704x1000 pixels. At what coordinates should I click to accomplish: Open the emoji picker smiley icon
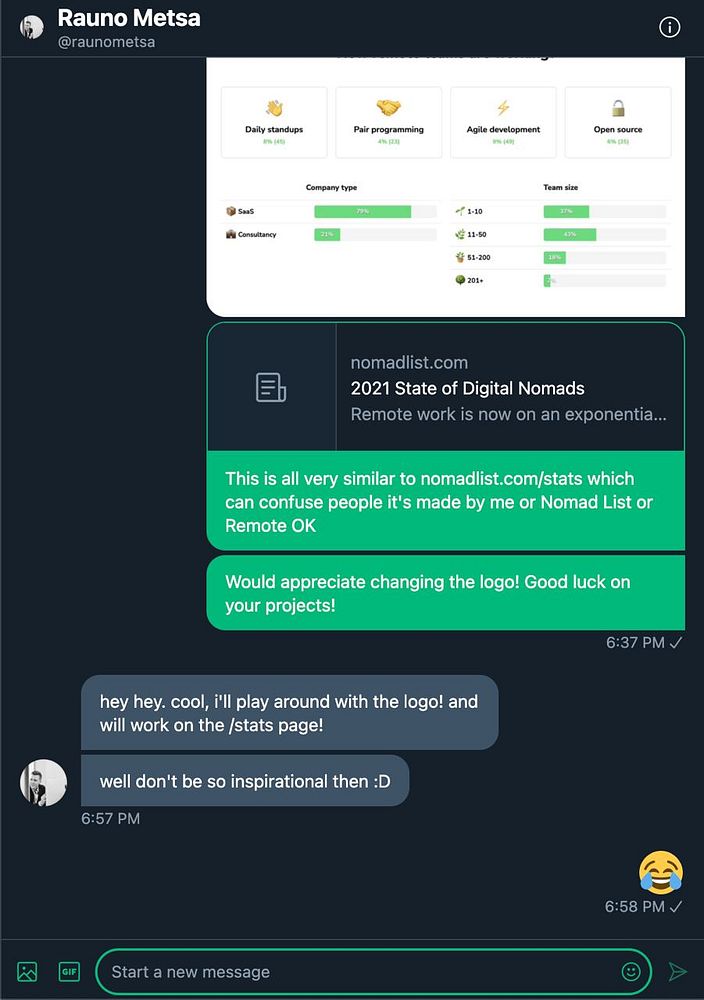click(x=631, y=971)
